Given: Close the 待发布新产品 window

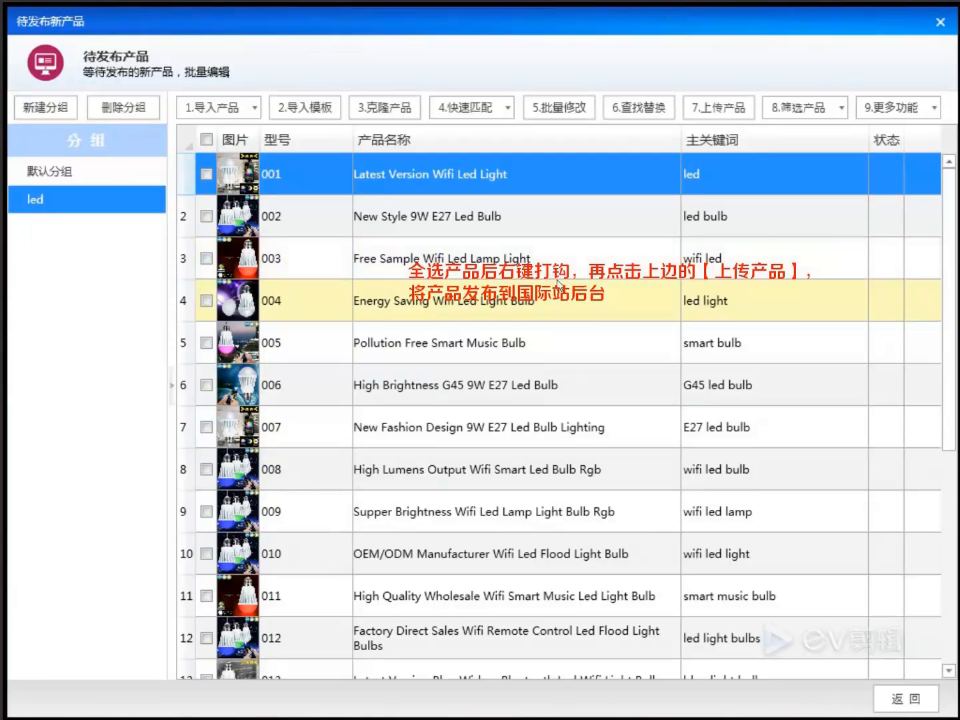Looking at the screenshot, I should pyautogui.click(x=940, y=22).
